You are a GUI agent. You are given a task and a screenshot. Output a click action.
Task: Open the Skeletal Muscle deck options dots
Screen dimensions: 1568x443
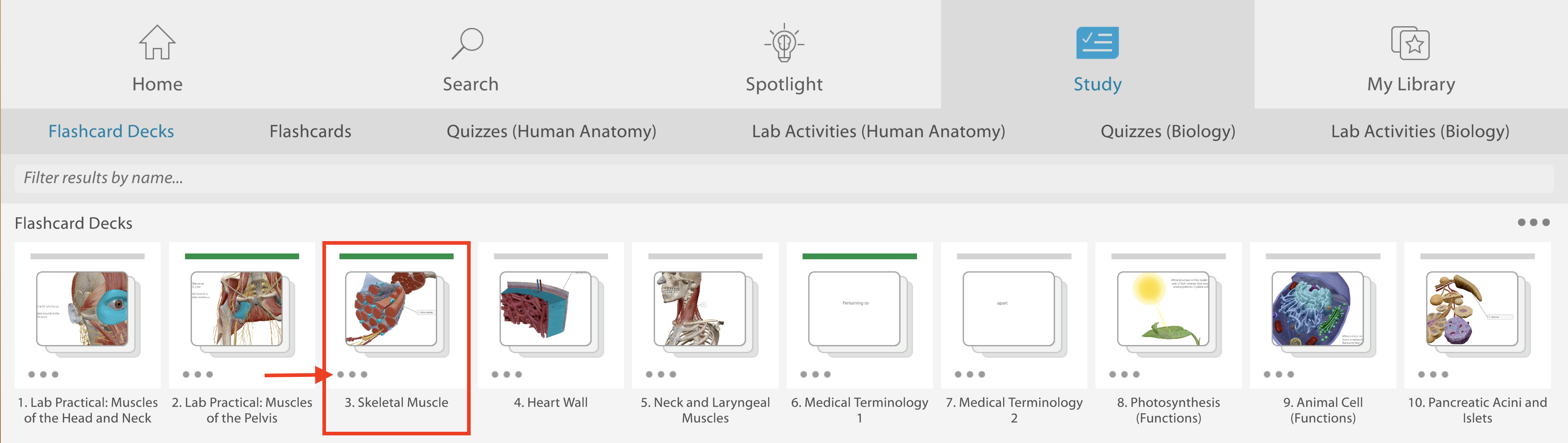352,375
